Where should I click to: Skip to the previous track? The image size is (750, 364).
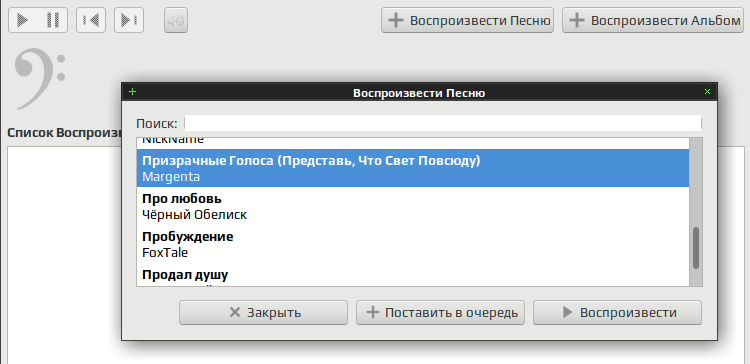[x=91, y=20]
